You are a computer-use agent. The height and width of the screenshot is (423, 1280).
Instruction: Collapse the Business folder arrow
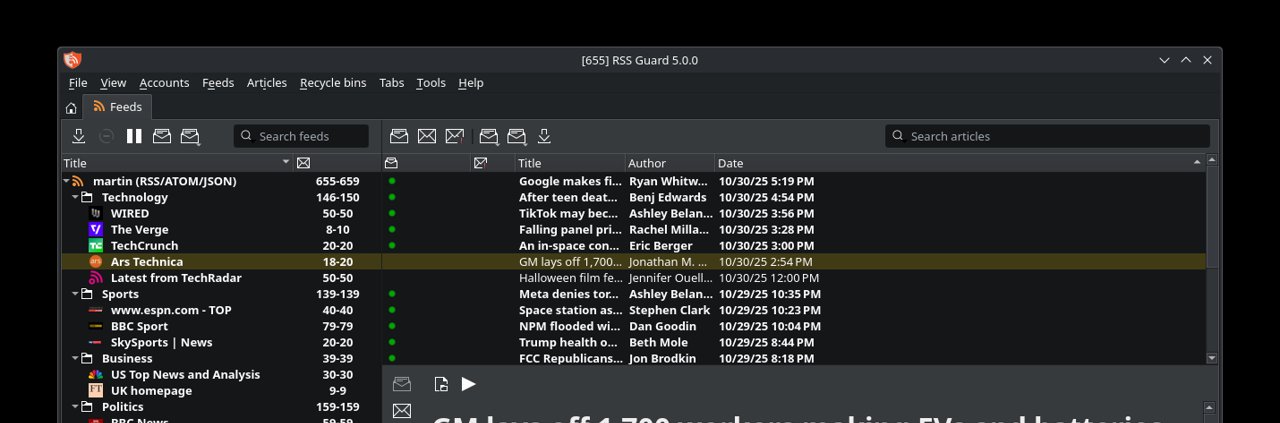tap(75, 358)
